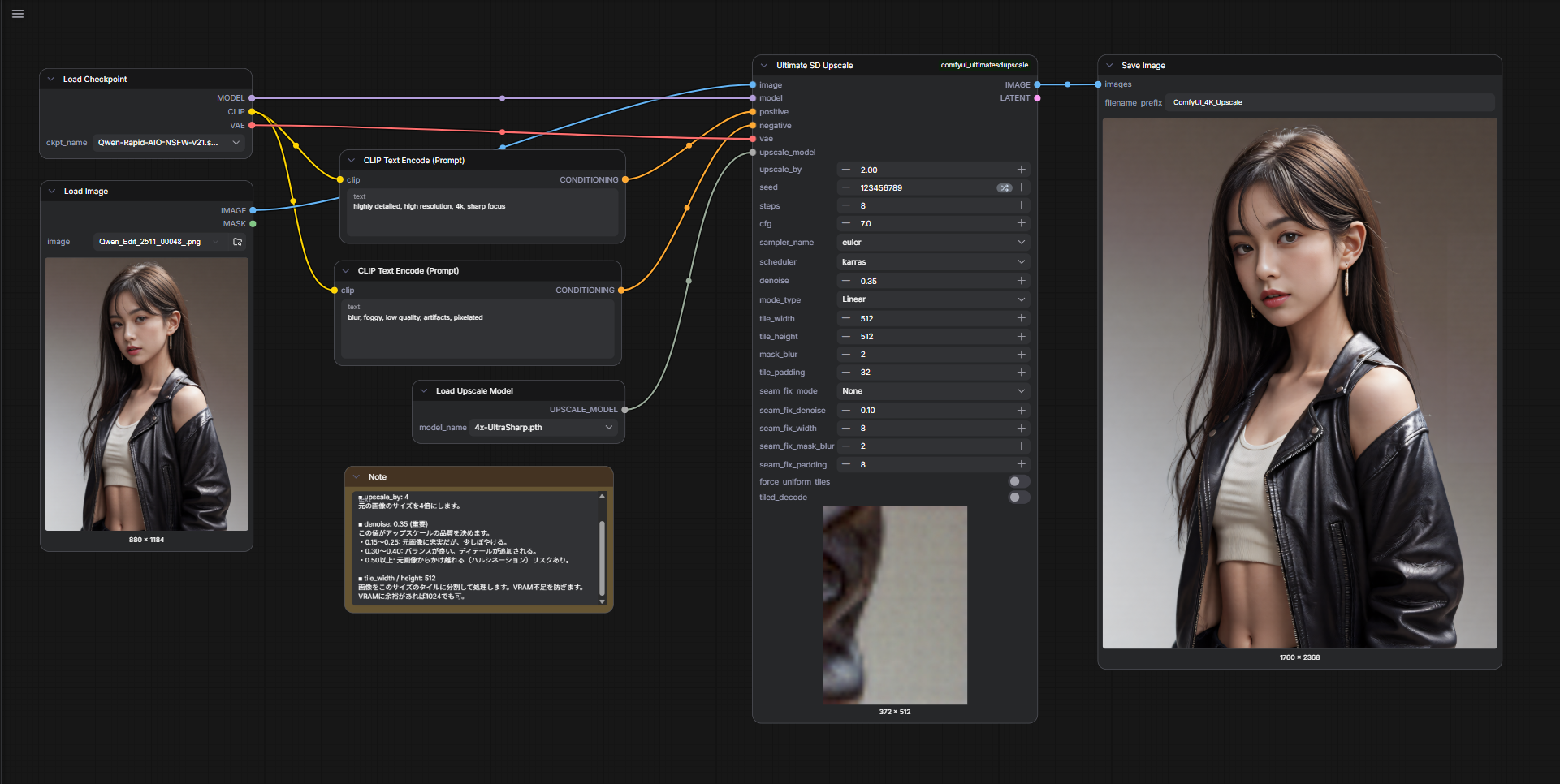Click the image upload folder icon
The height and width of the screenshot is (784, 1560).
click(237, 242)
